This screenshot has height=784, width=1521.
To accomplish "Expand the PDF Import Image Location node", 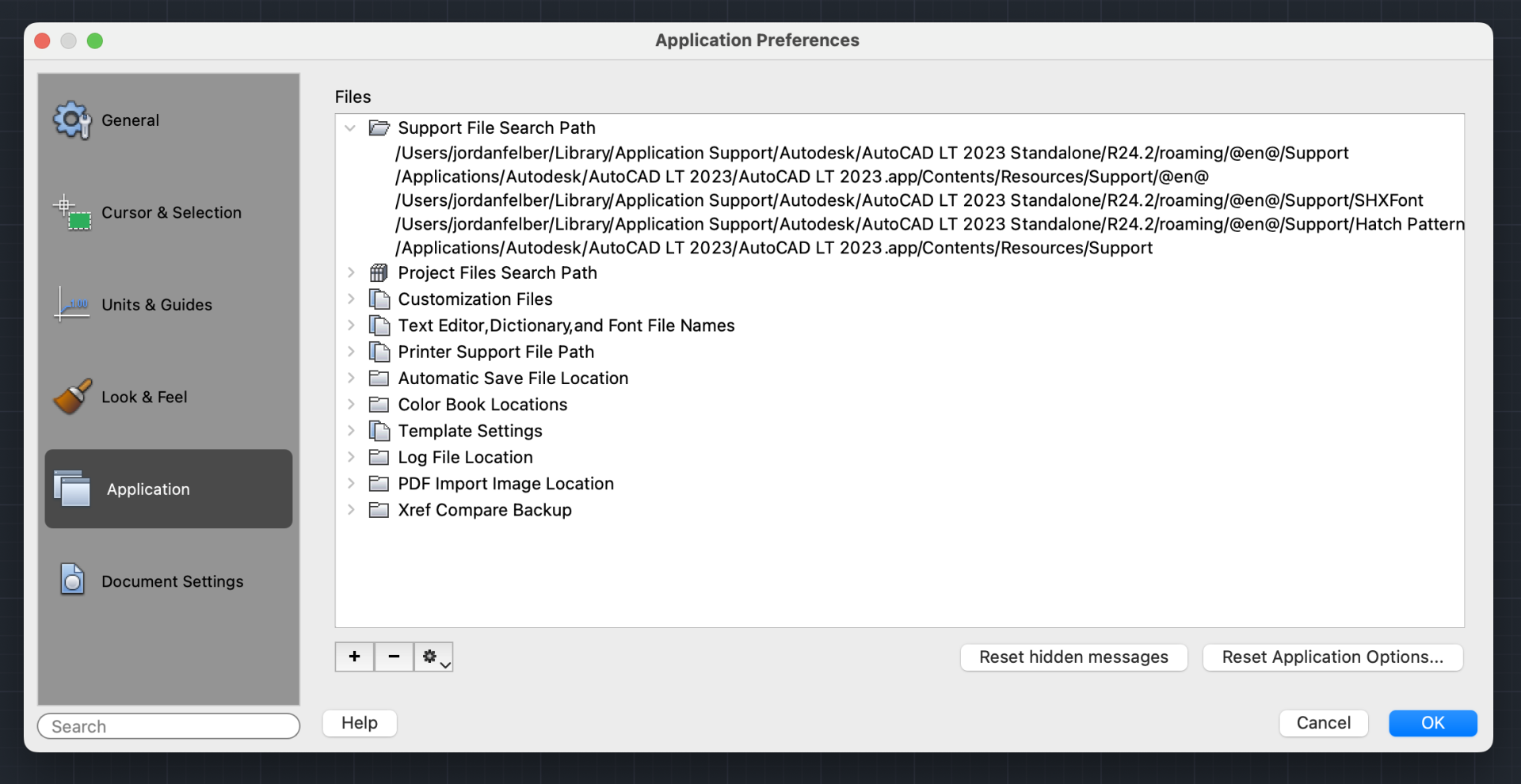I will click(x=351, y=483).
